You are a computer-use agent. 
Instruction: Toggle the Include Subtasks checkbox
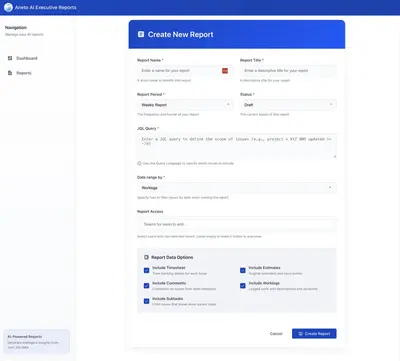pyautogui.click(x=146, y=301)
